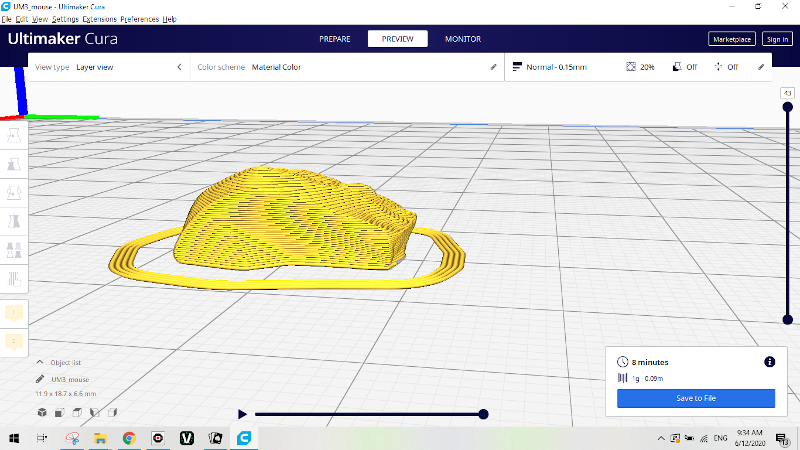Select UM3_mouse in the object list
Screen dimensions: 800x450
pyautogui.click(x=70, y=379)
